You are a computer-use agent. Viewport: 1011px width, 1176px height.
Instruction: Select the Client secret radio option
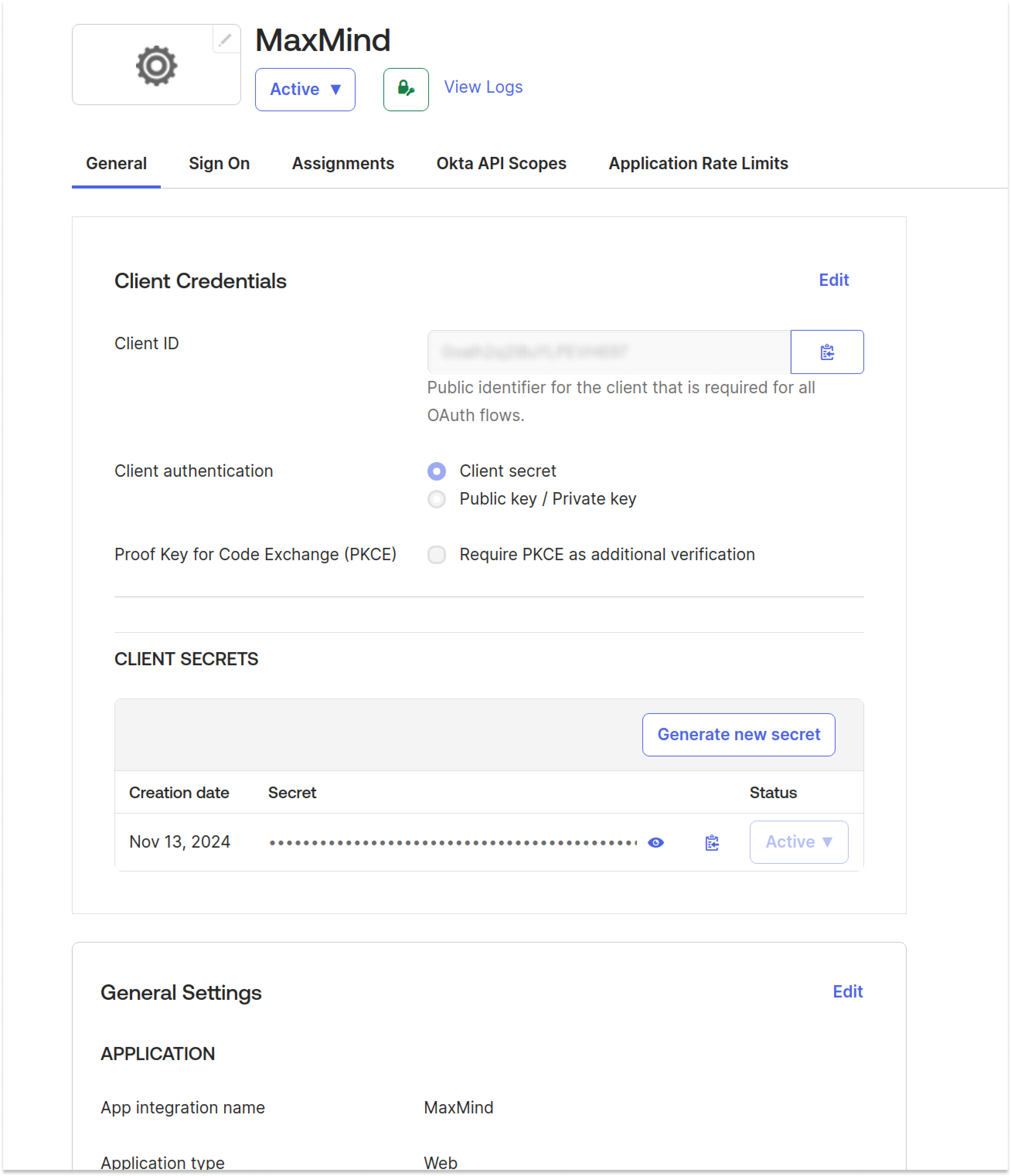click(437, 471)
